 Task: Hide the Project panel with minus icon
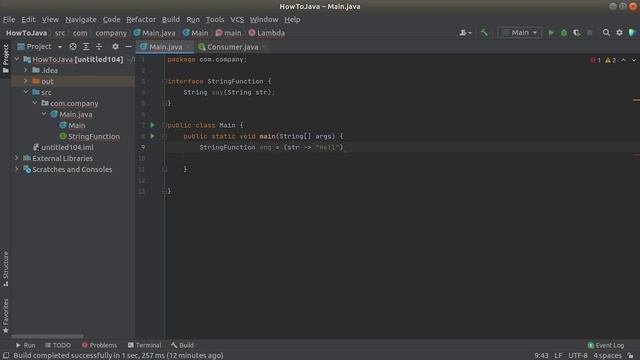[x=128, y=47]
